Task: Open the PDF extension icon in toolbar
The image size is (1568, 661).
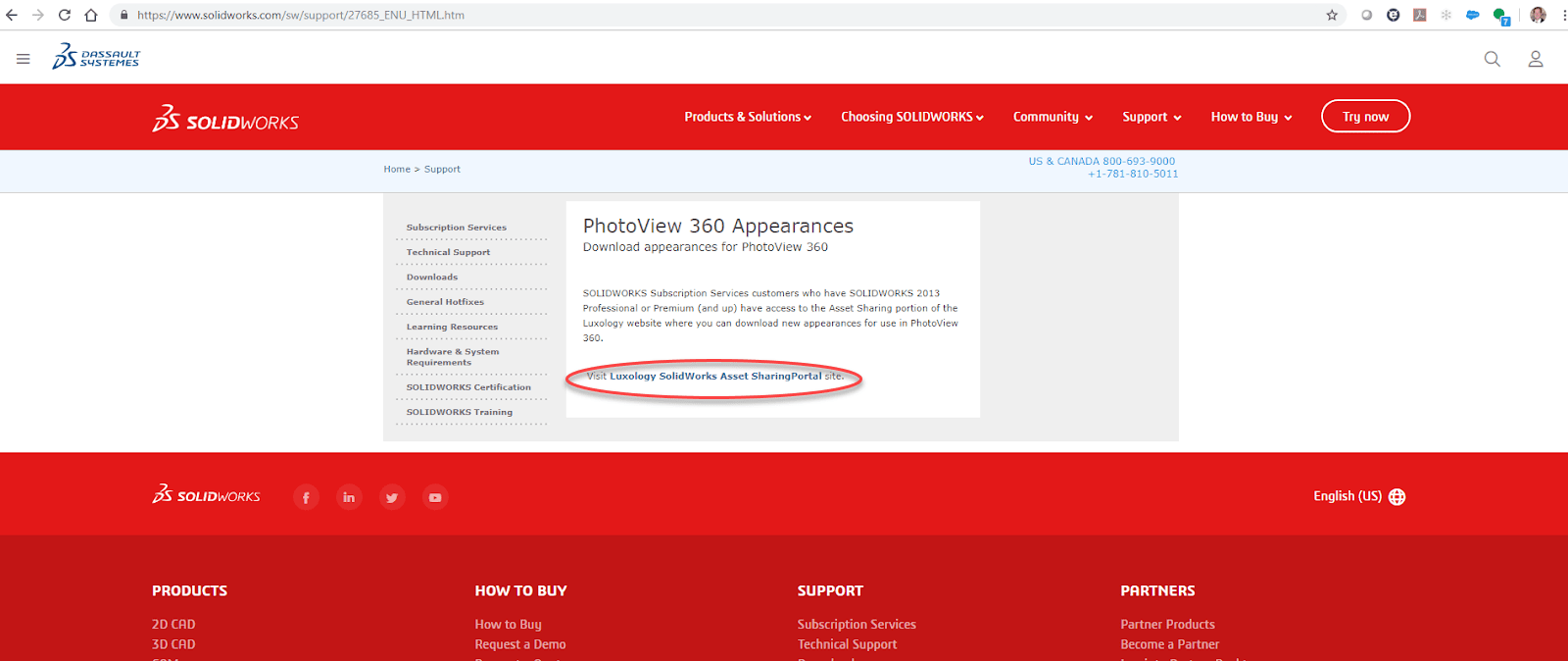Action: pyautogui.click(x=1419, y=15)
